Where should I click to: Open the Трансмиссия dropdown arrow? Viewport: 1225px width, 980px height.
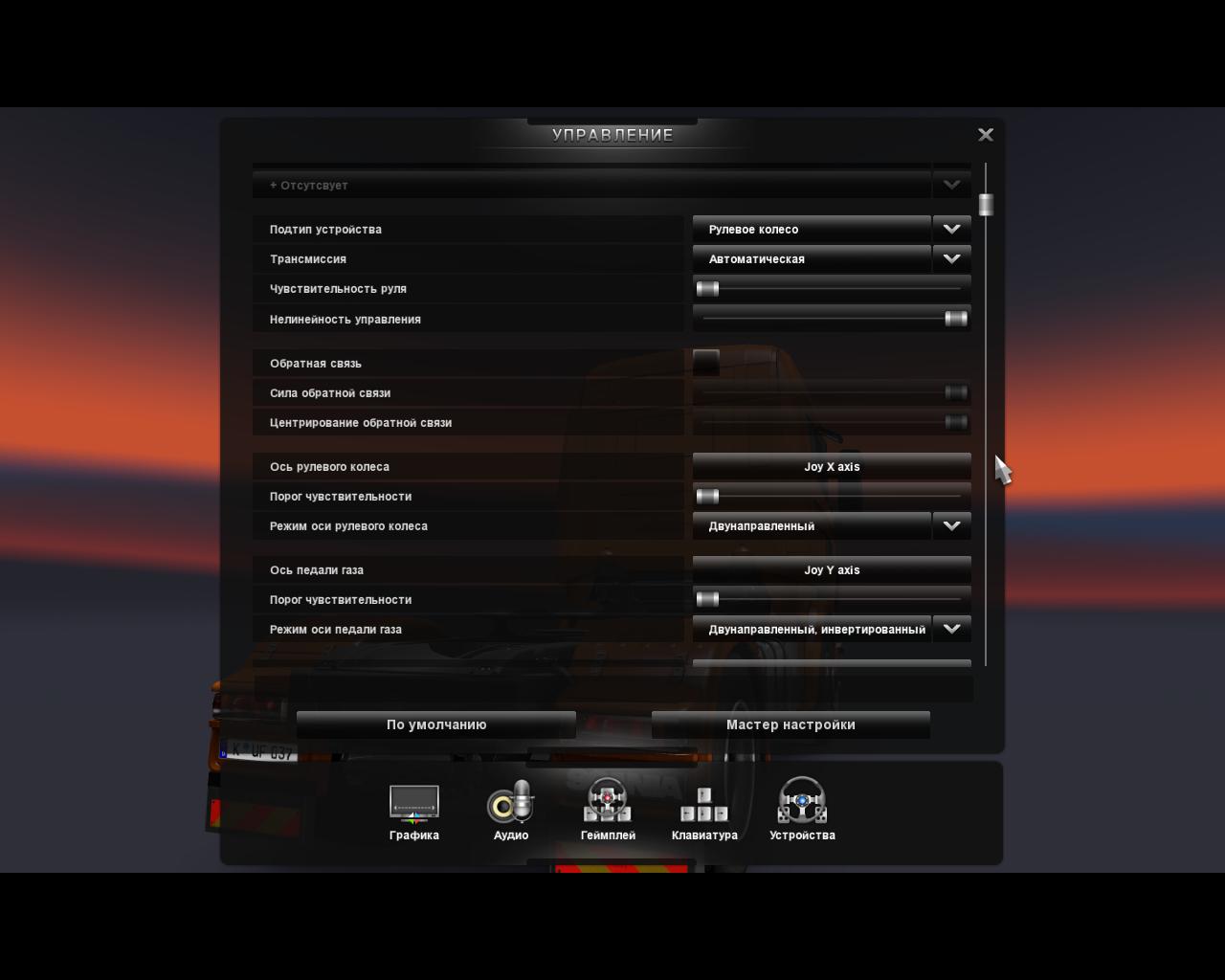pos(951,259)
